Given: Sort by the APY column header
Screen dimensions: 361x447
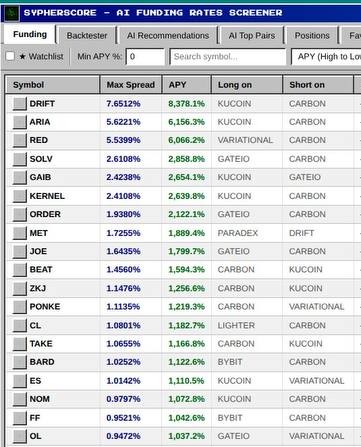Looking at the screenshot, I should (x=186, y=85).
